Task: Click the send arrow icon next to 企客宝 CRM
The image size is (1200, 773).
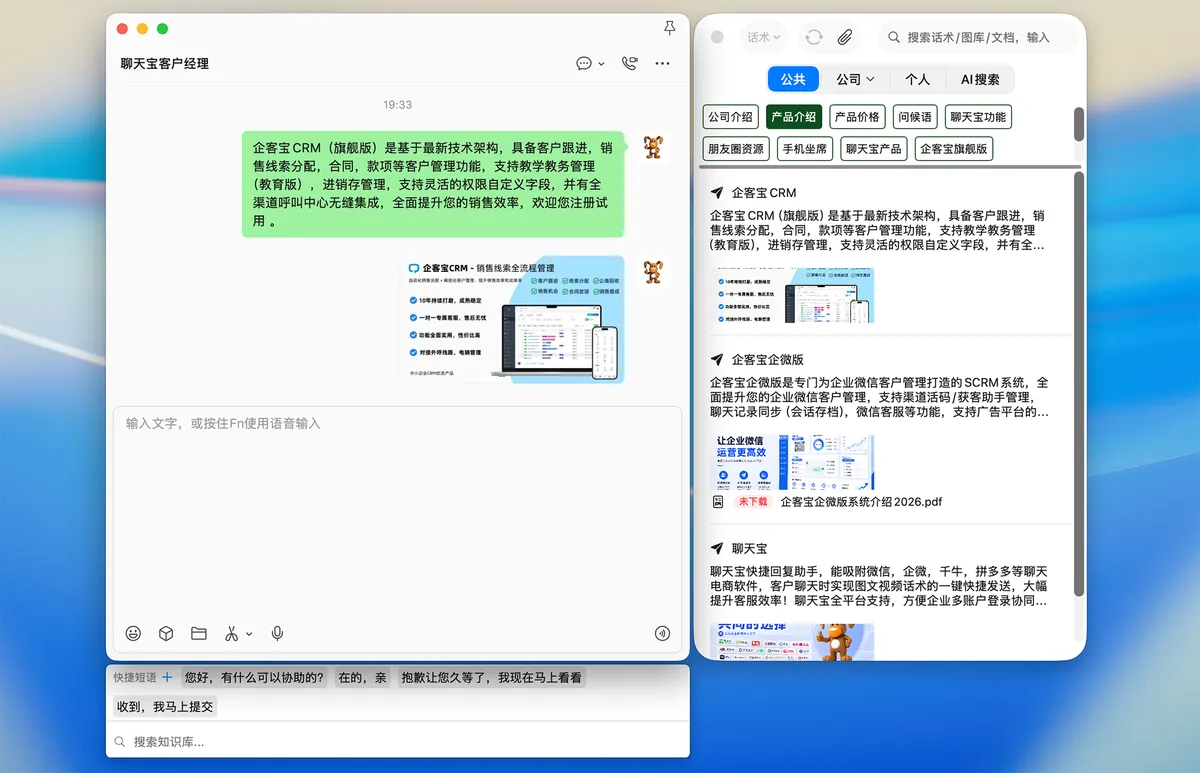Action: pyautogui.click(x=716, y=192)
